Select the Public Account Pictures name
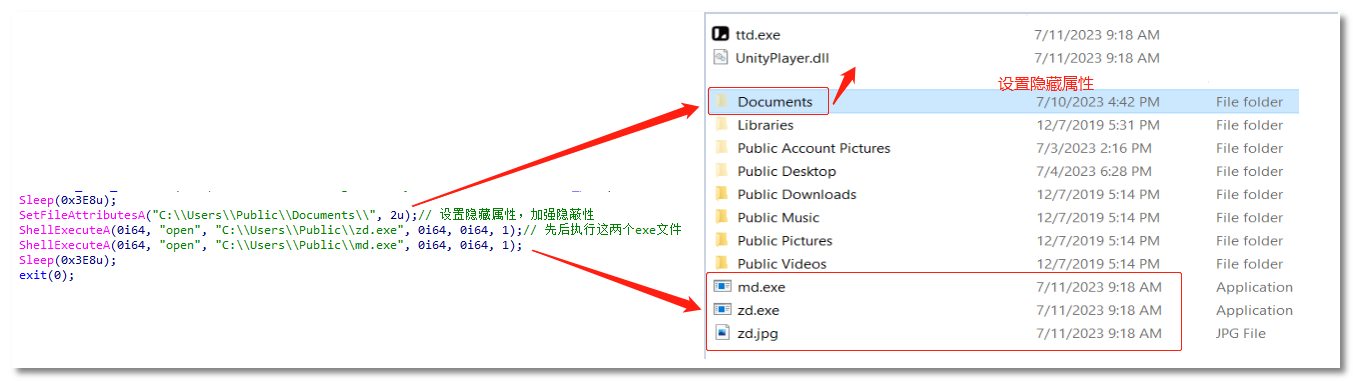This screenshot has width=1353, height=381. point(814,148)
